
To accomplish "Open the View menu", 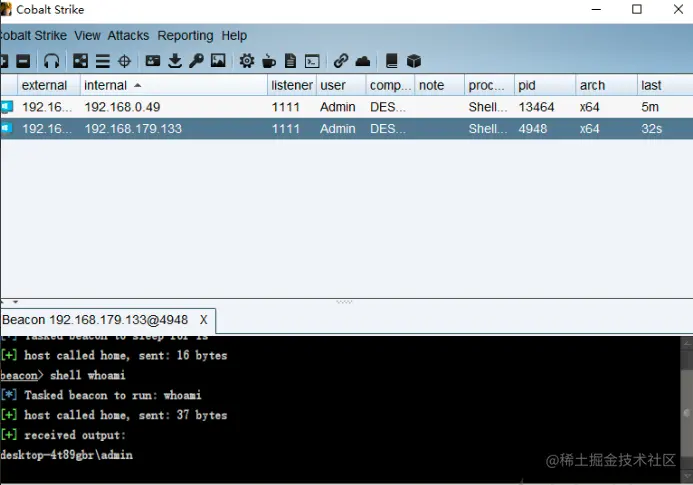I will tap(87, 35).
